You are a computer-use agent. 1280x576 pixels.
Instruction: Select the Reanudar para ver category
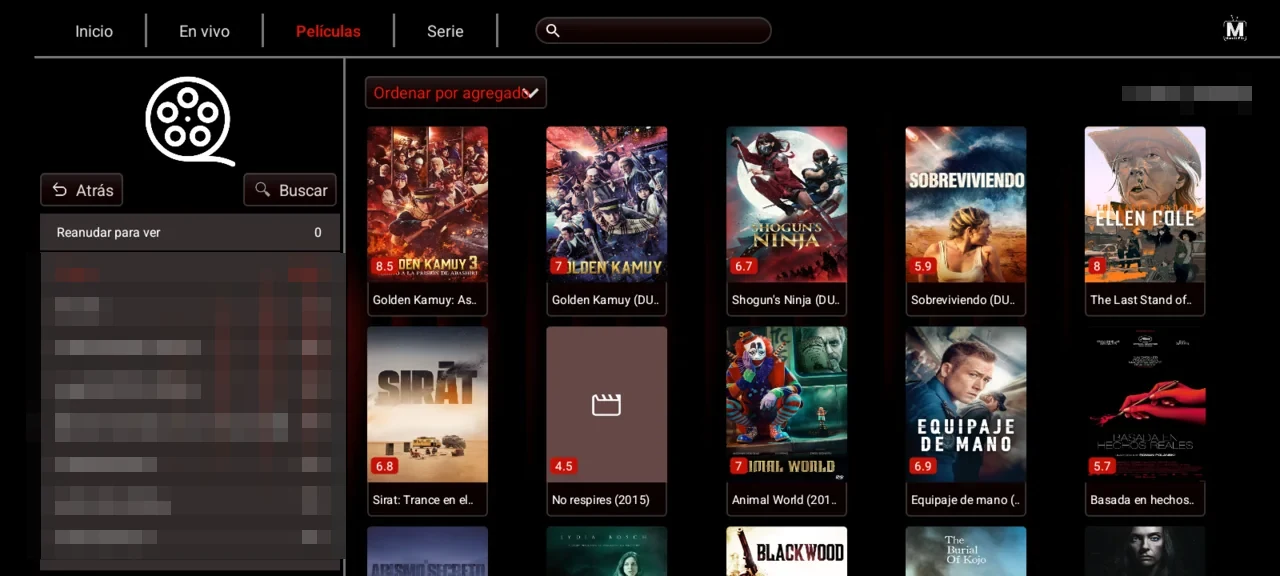[x=190, y=232]
